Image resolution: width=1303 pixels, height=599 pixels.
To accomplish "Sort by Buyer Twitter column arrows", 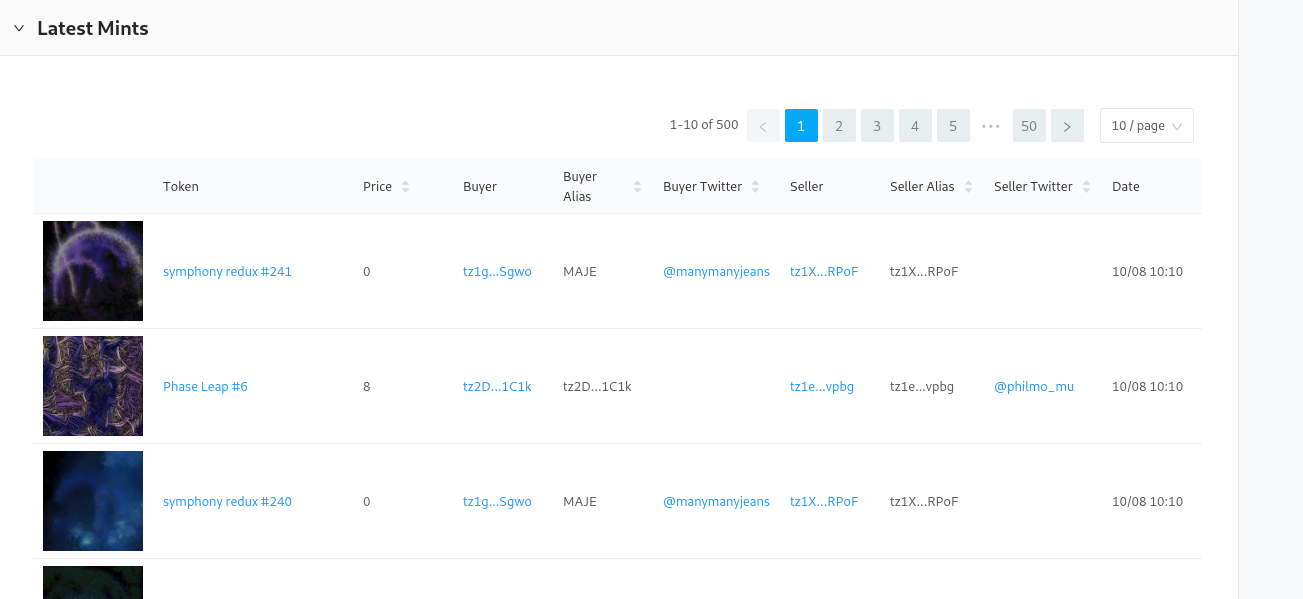I will 756,187.
